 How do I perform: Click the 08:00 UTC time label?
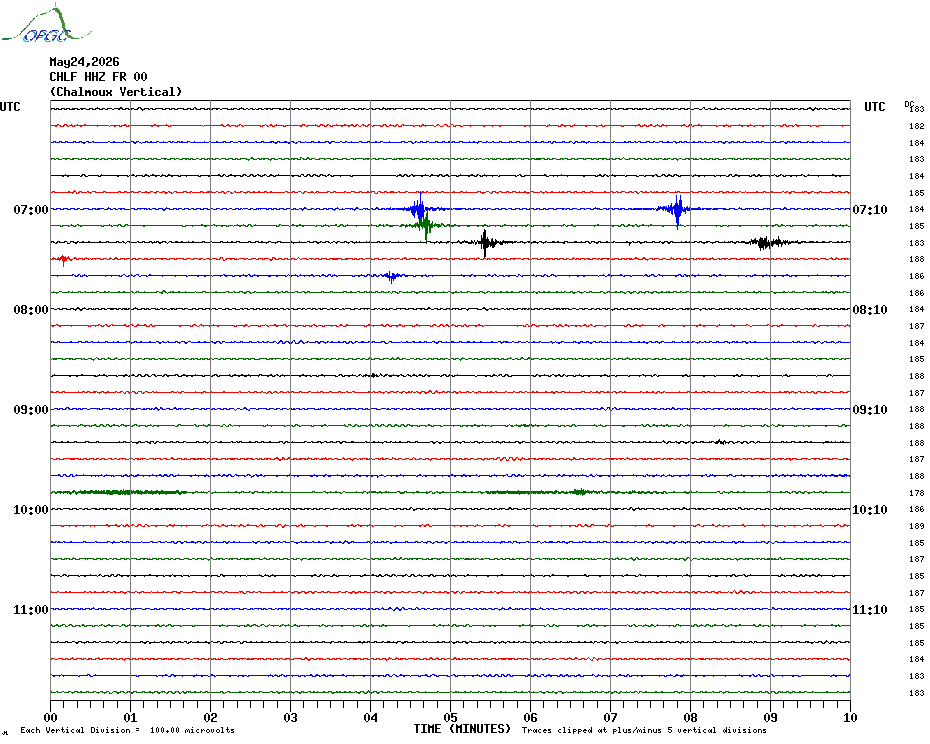tap(31, 310)
